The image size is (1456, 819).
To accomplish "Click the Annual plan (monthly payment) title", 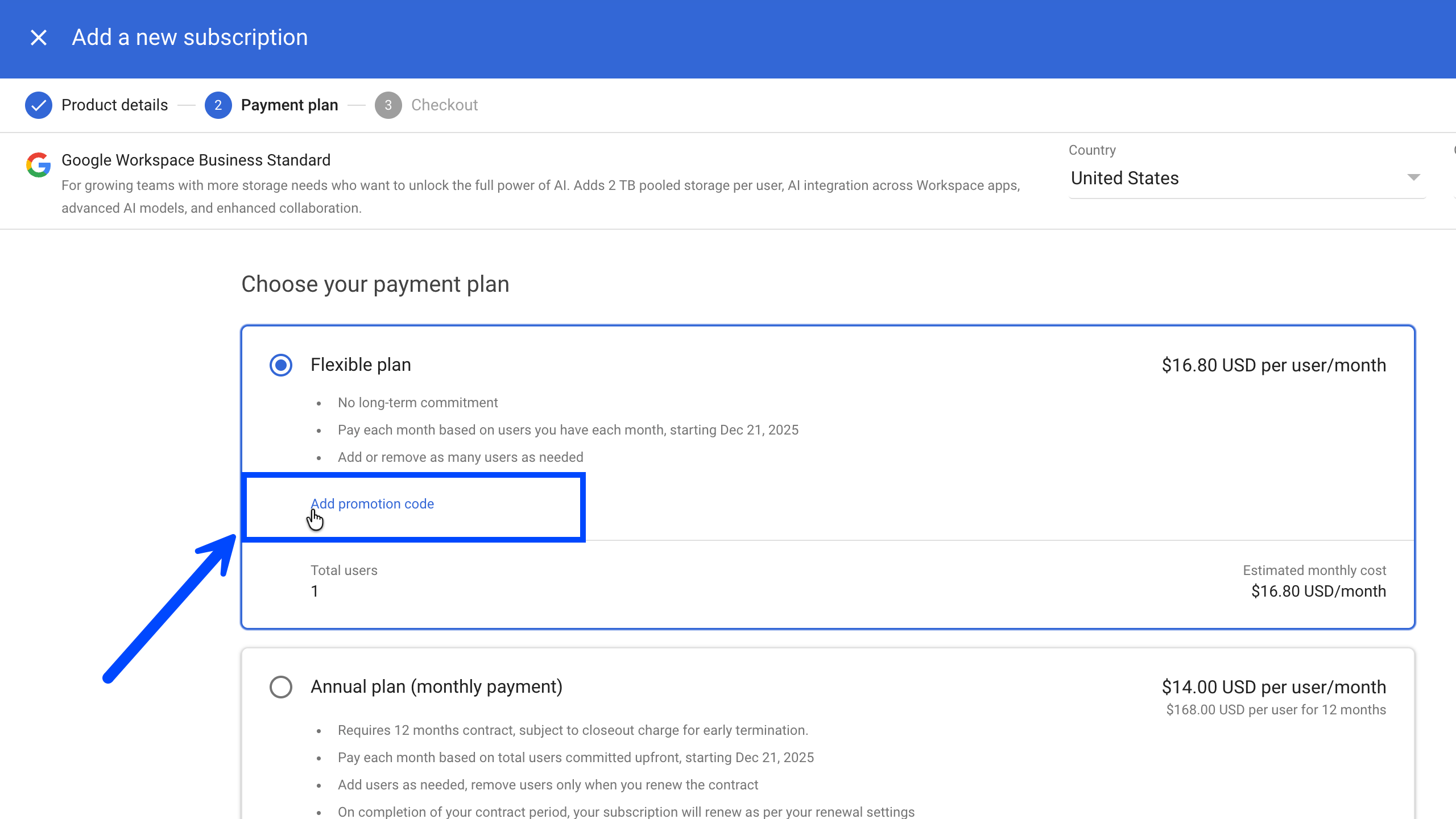I will (x=436, y=686).
